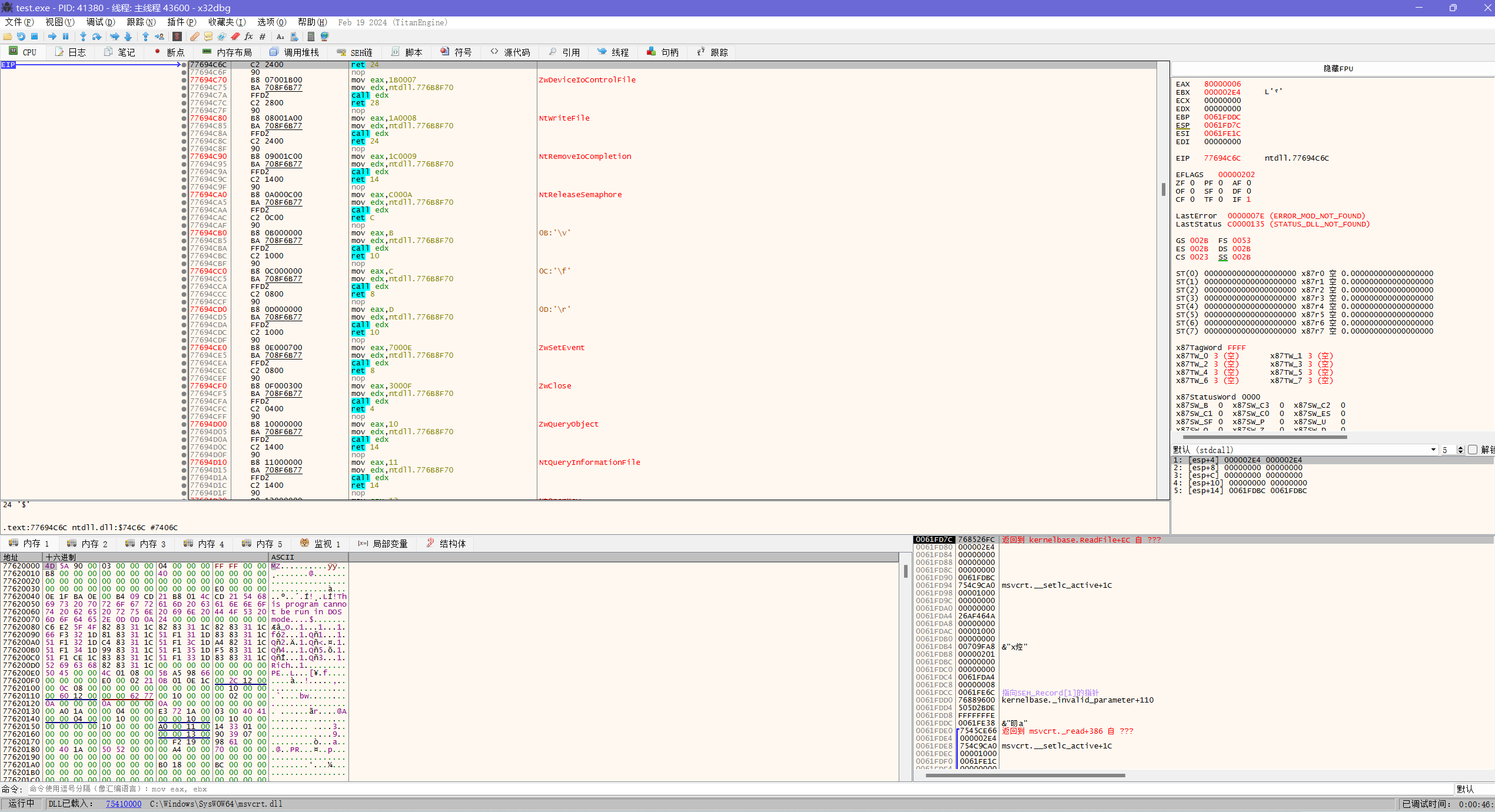Click the execute till return icon
1495x812 pixels.
145,36
